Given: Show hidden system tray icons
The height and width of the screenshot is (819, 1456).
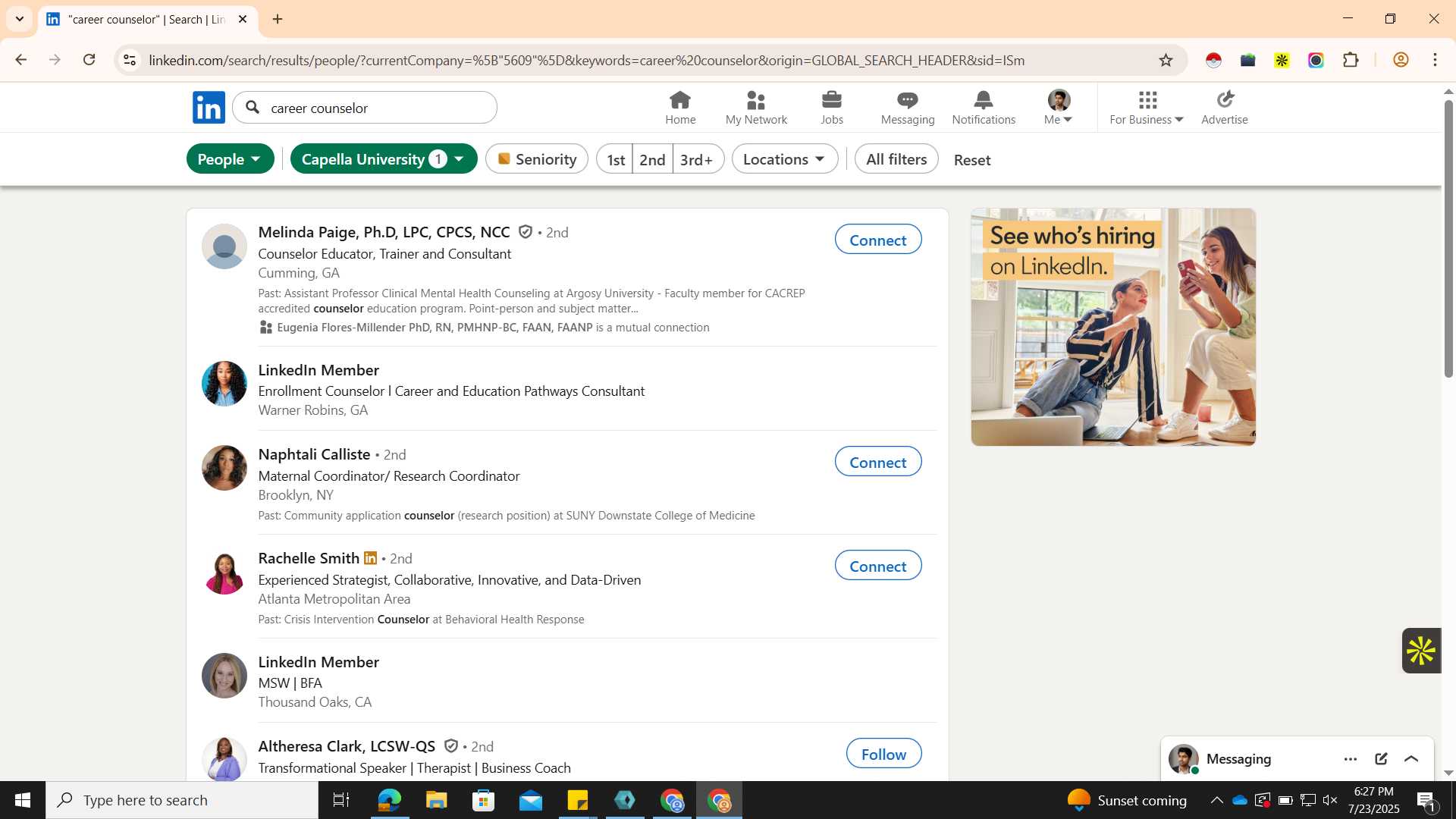Looking at the screenshot, I should point(1216,800).
